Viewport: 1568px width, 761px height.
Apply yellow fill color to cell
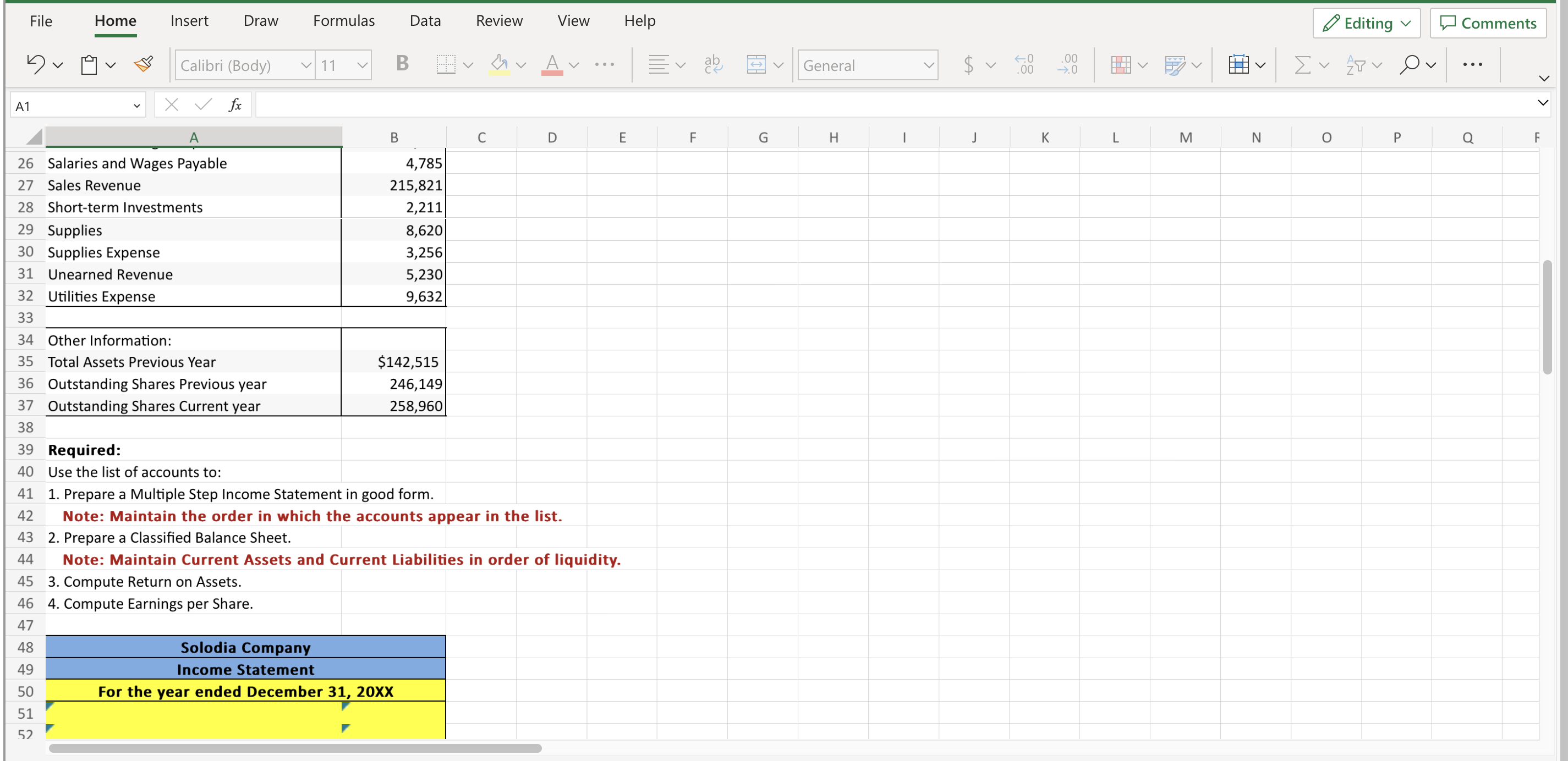499,64
